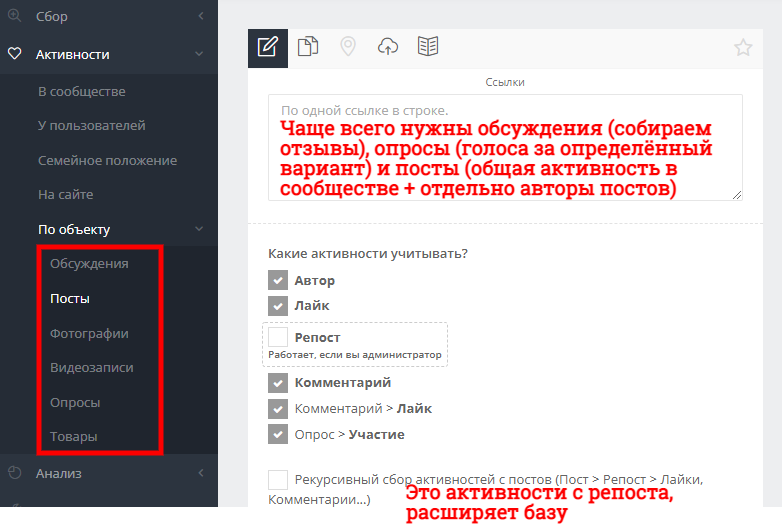Open В сообществе menu item
Image resolution: width=782 pixels, height=524 pixels.
tap(82, 92)
